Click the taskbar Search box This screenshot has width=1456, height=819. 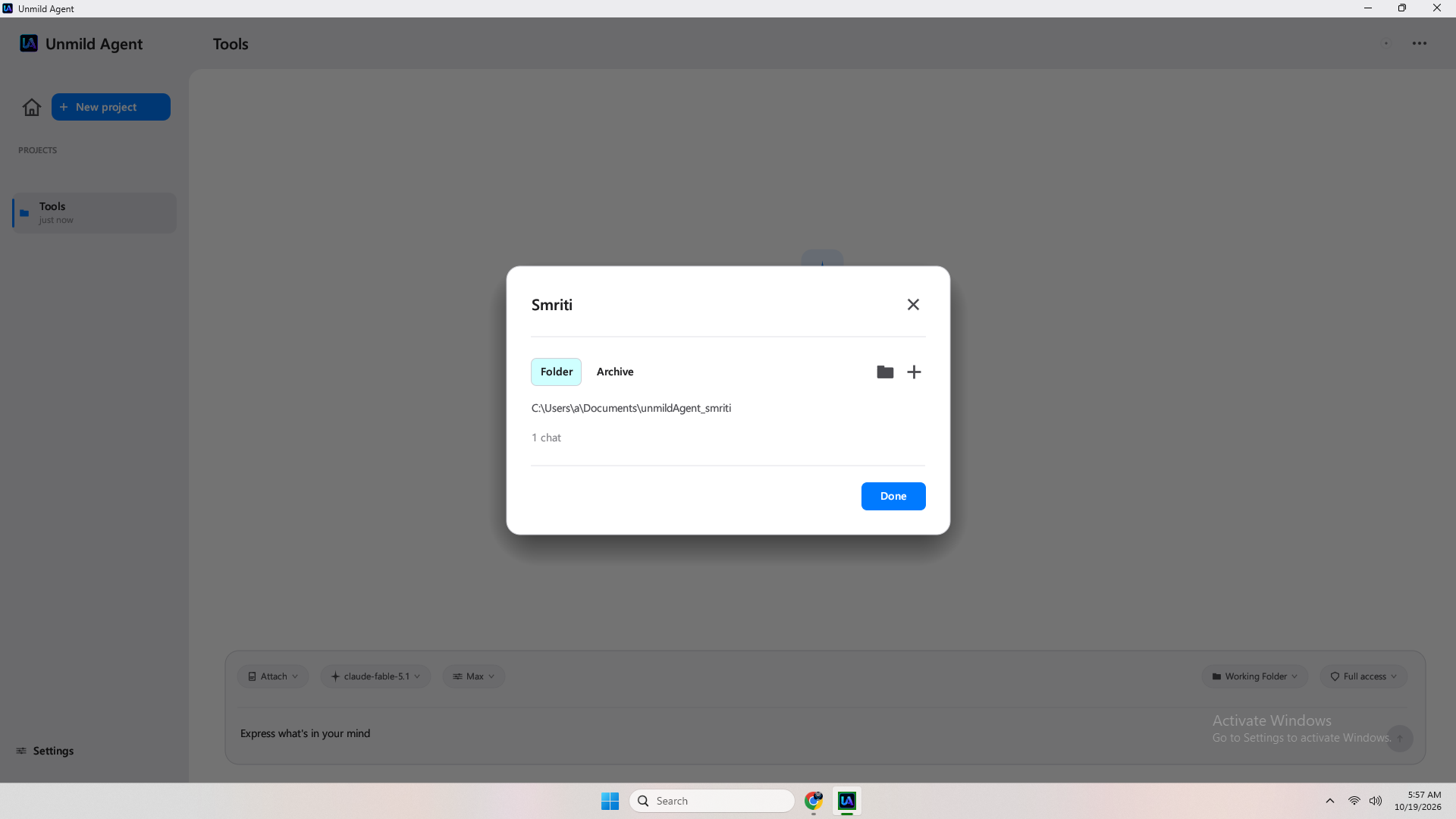point(711,801)
